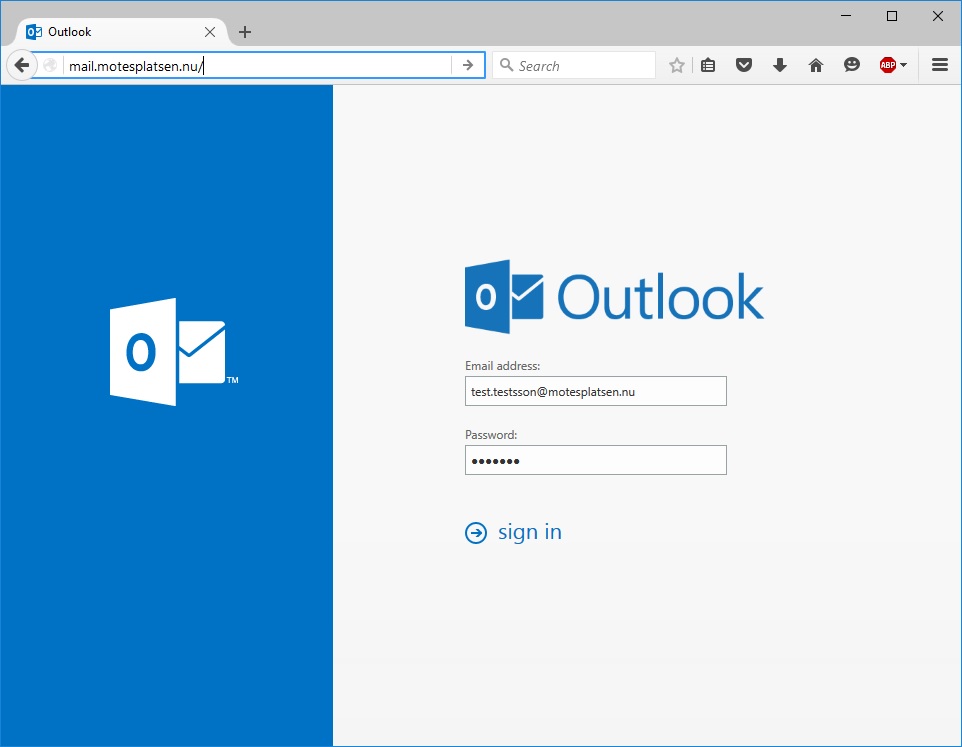Close the browser window
The height and width of the screenshot is (747, 962).
coord(937,16)
